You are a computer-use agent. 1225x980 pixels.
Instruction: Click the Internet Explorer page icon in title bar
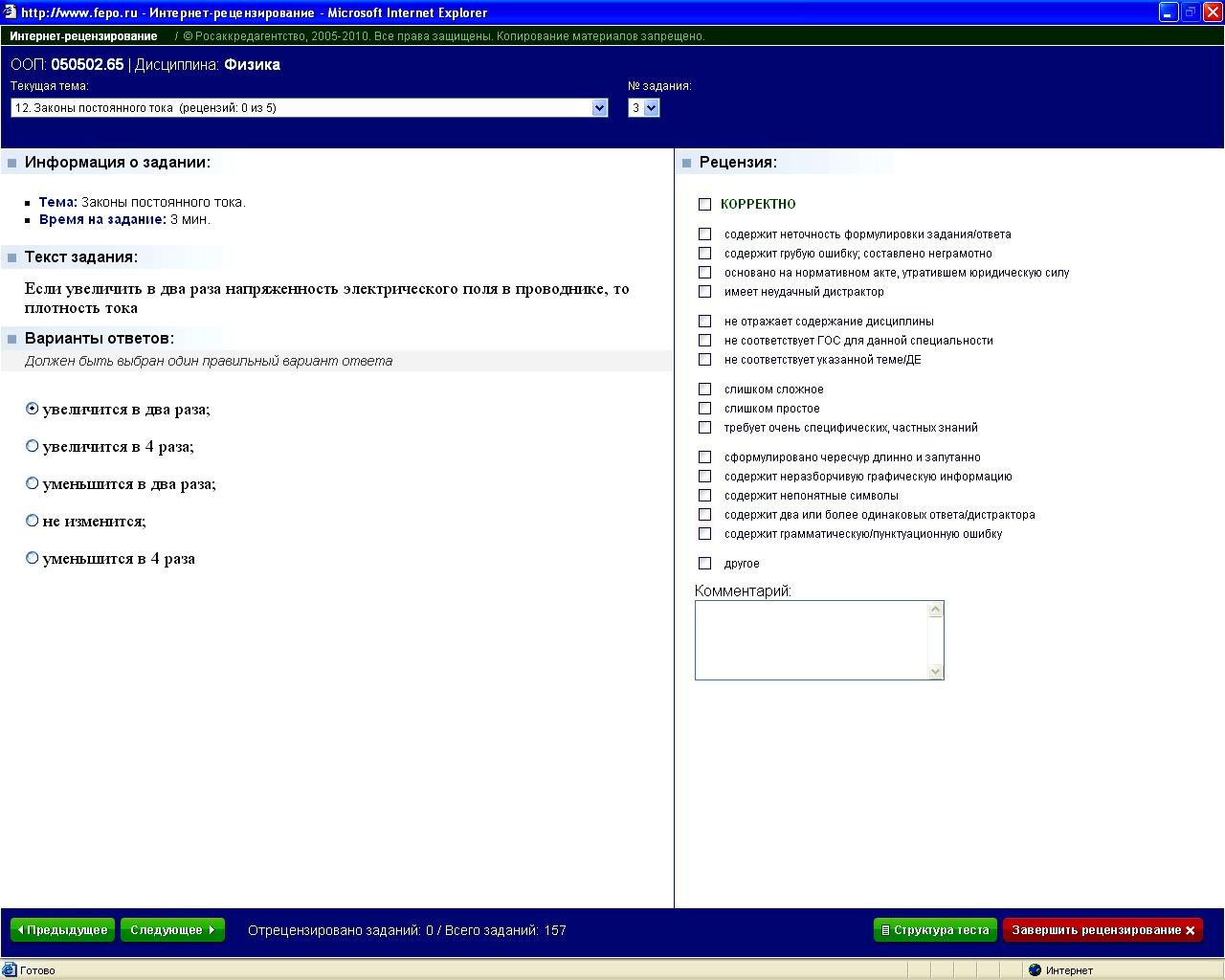[x=10, y=12]
